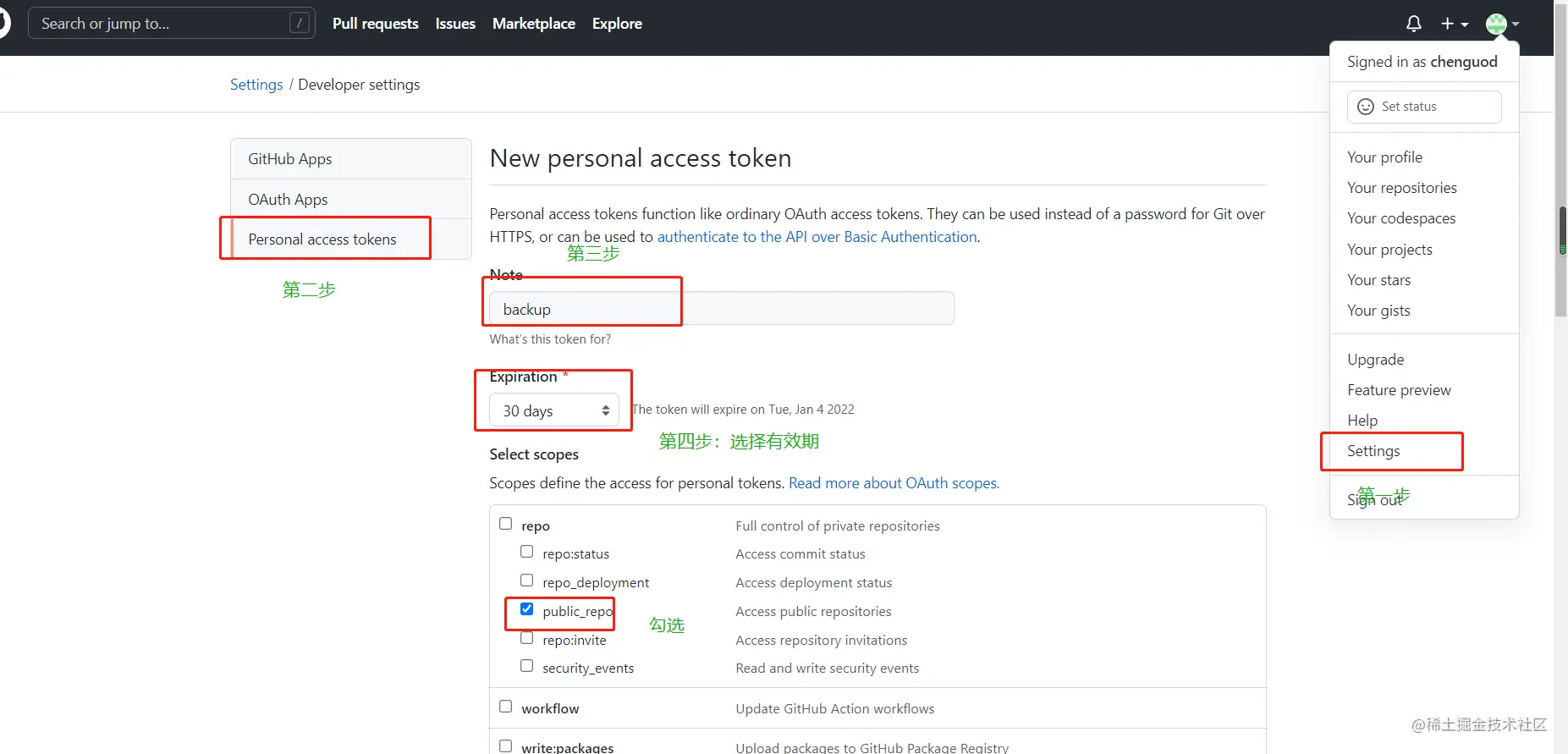Image resolution: width=1568 pixels, height=754 pixels.
Task: Open Read more about OAuth scopes
Action: click(x=894, y=483)
